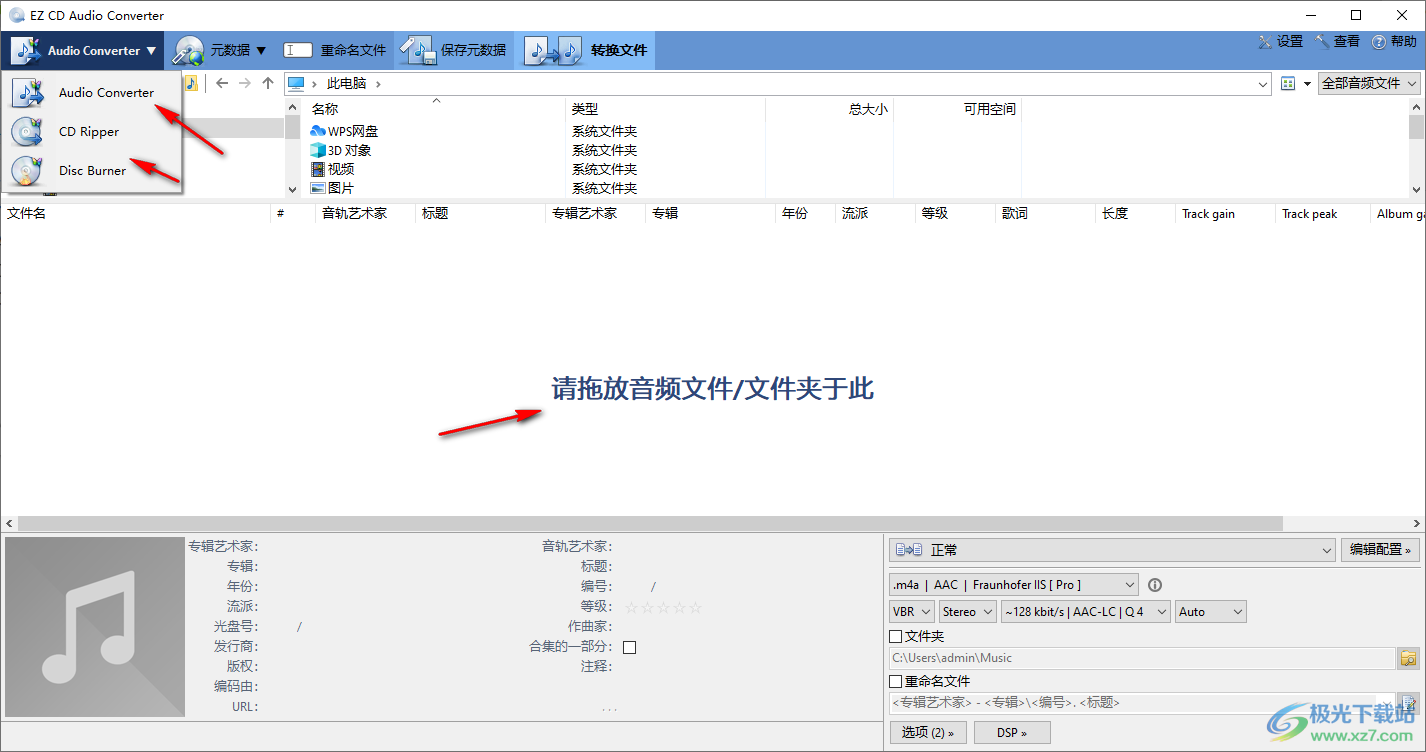
Task: Sort file list by 年份 column
Action: coord(805,213)
